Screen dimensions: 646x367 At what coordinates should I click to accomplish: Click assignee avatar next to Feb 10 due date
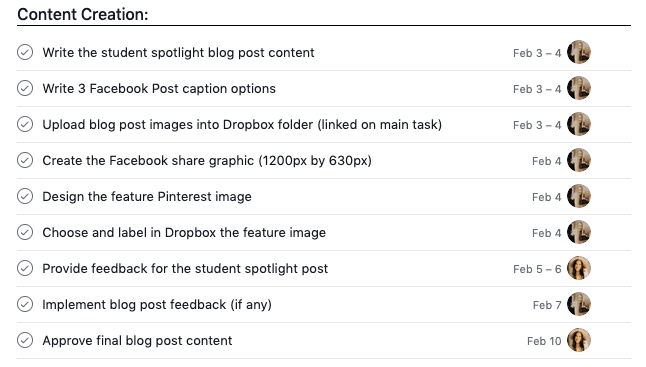(x=579, y=340)
